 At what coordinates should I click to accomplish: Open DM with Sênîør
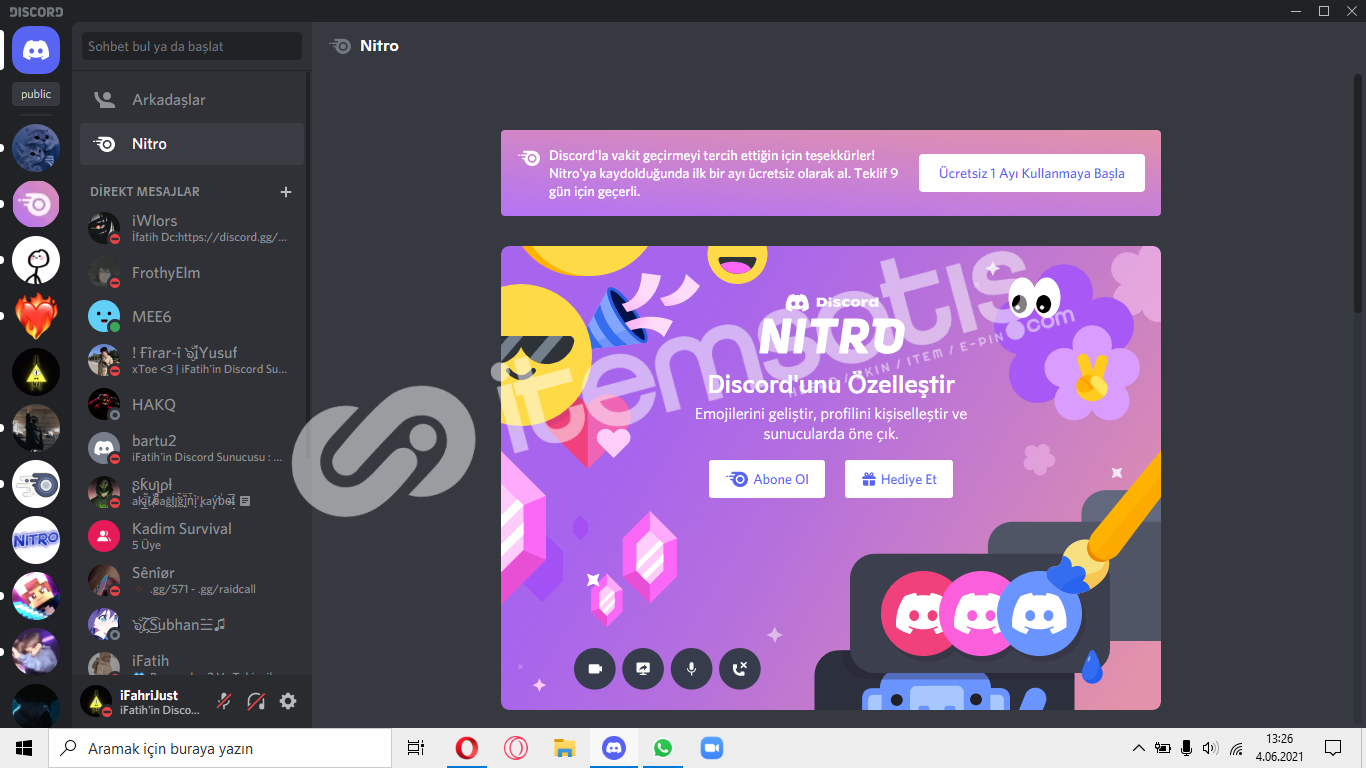[192, 580]
